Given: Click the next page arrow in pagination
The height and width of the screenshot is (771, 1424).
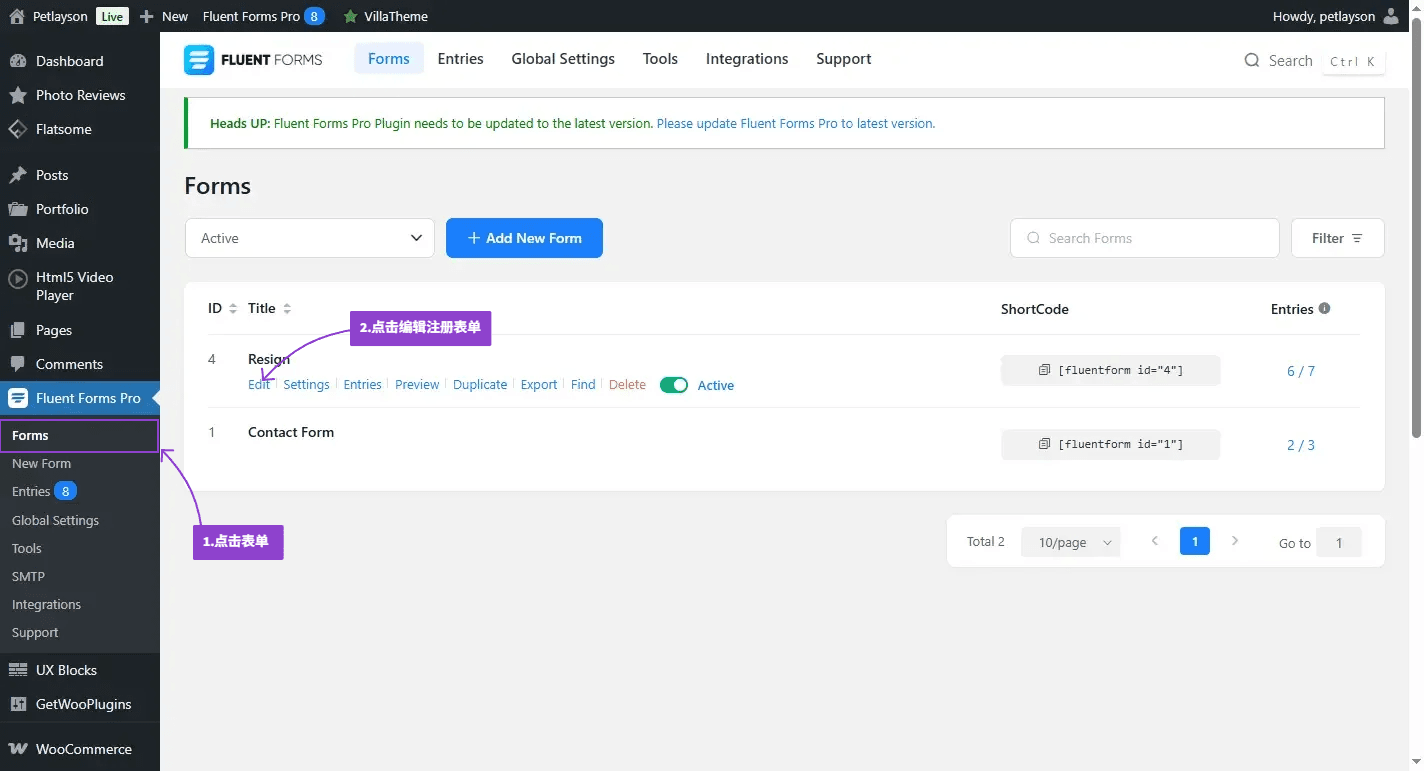Looking at the screenshot, I should pyautogui.click(x=1235, y=541).
